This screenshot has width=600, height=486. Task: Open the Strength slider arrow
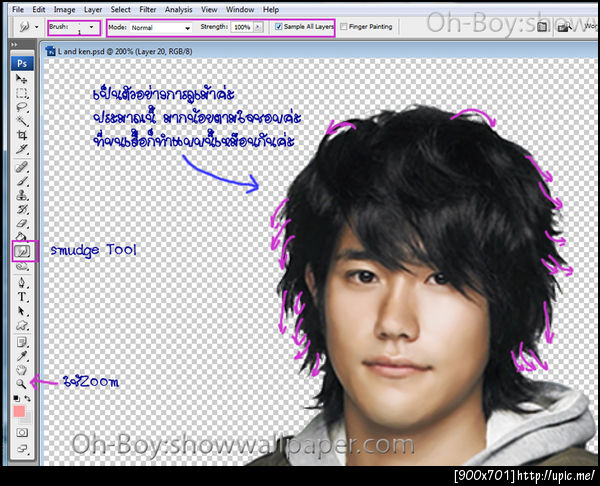tap(258, 27)
